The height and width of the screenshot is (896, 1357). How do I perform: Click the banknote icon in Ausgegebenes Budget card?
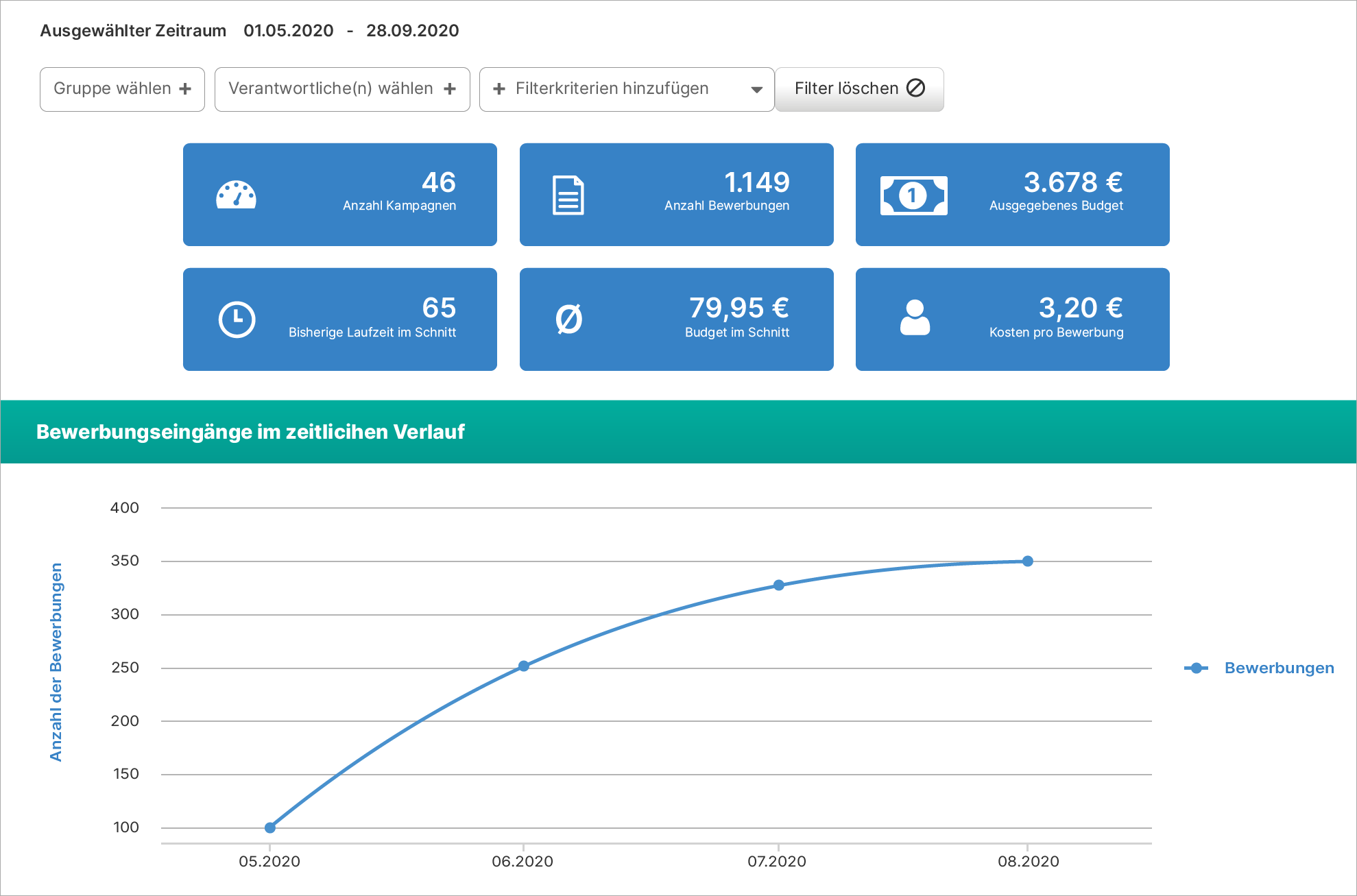pyautogui.click(x=914, y=195)
